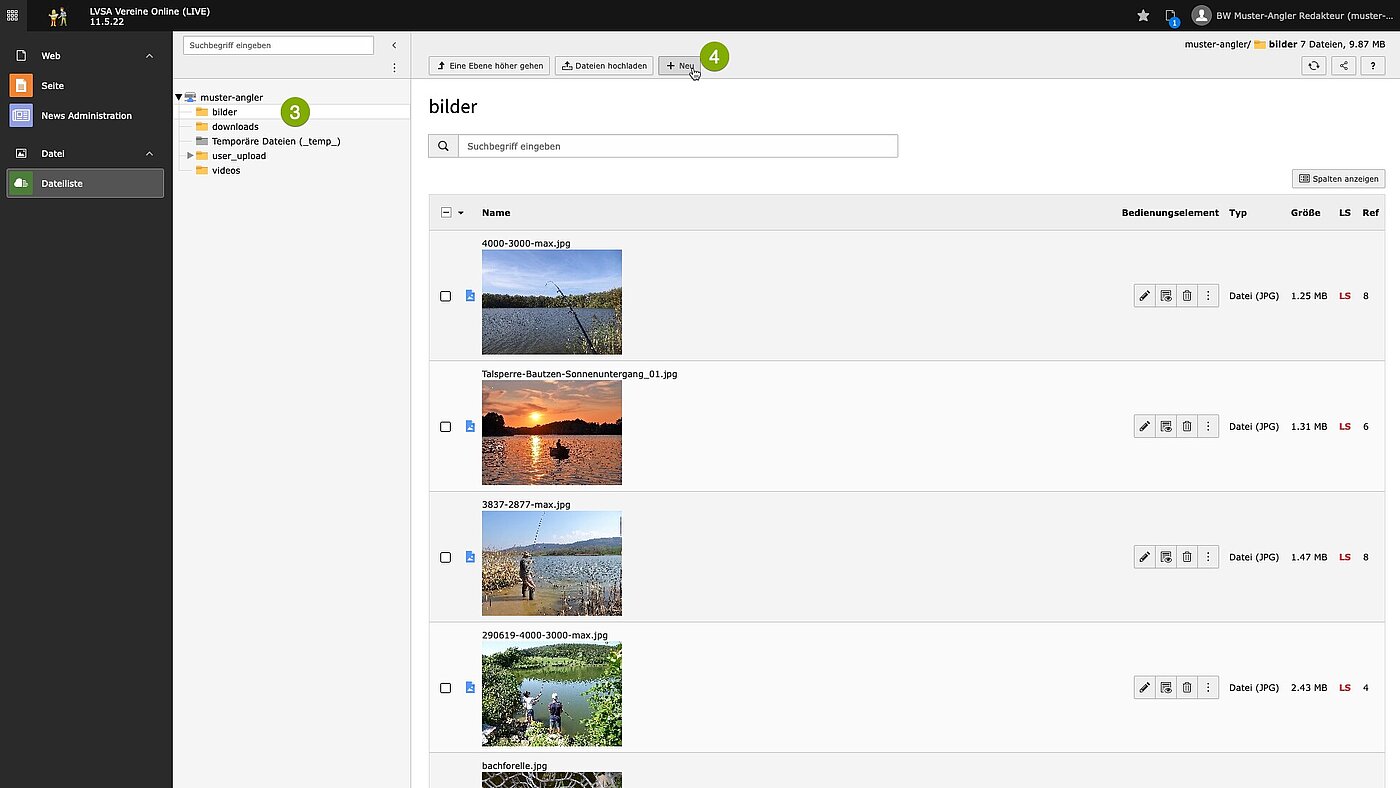Select the videos folder in tree
Image resolution: width=1400 pixels, height=788 pixels.
click(226, 170)
